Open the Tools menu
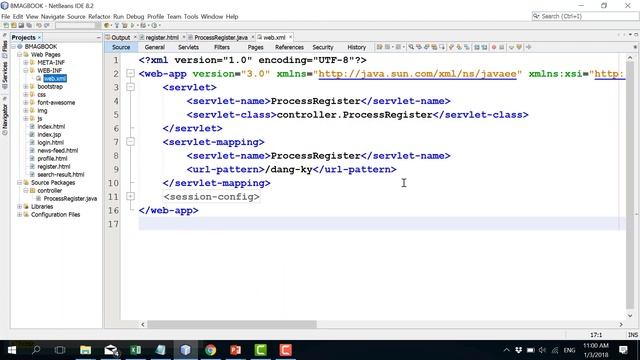640x360 pixels. point(191,17)
